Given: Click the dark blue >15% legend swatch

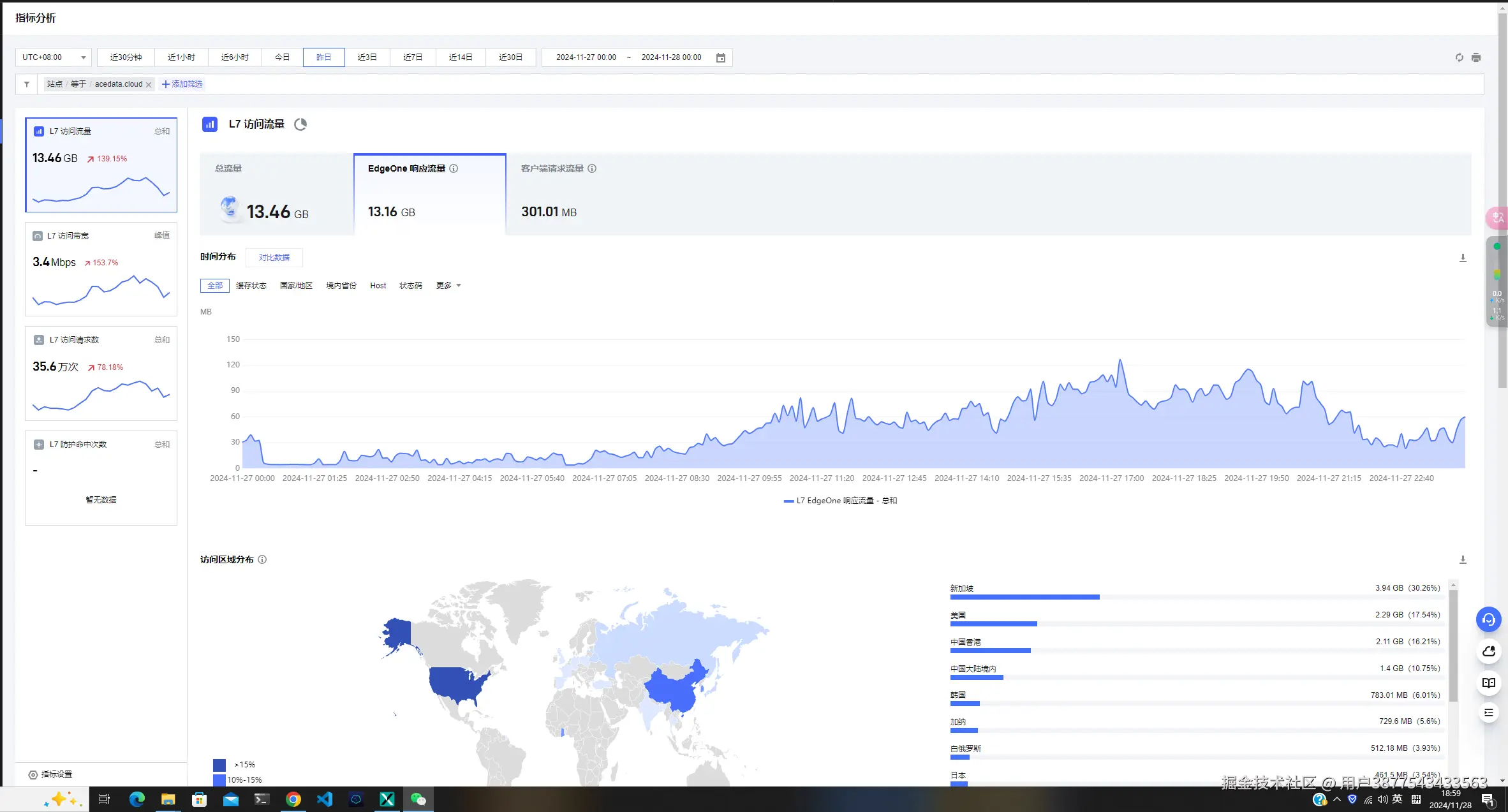Looking at the screenshot, I should tap(219, 765).
